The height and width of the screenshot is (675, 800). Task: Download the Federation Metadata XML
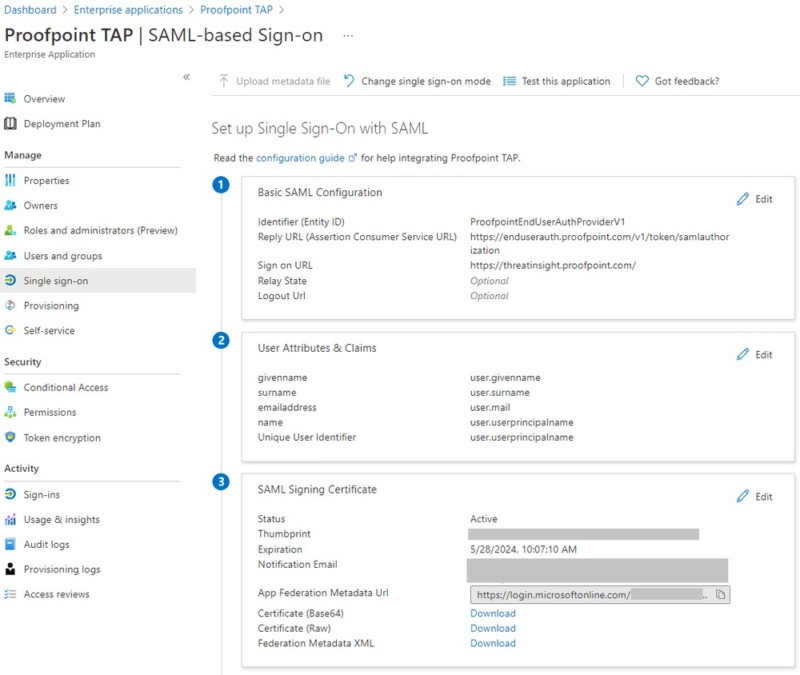pos(491,643)
